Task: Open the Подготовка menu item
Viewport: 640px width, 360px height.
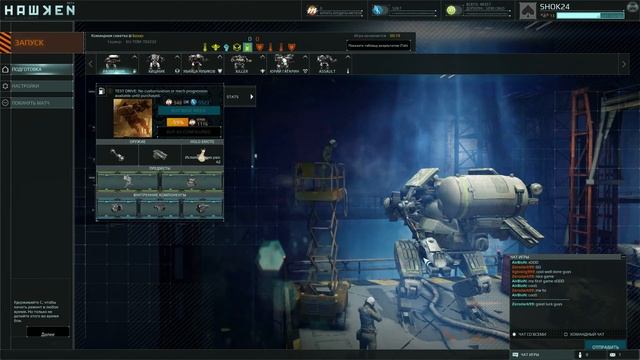Action: click(37, 69)
